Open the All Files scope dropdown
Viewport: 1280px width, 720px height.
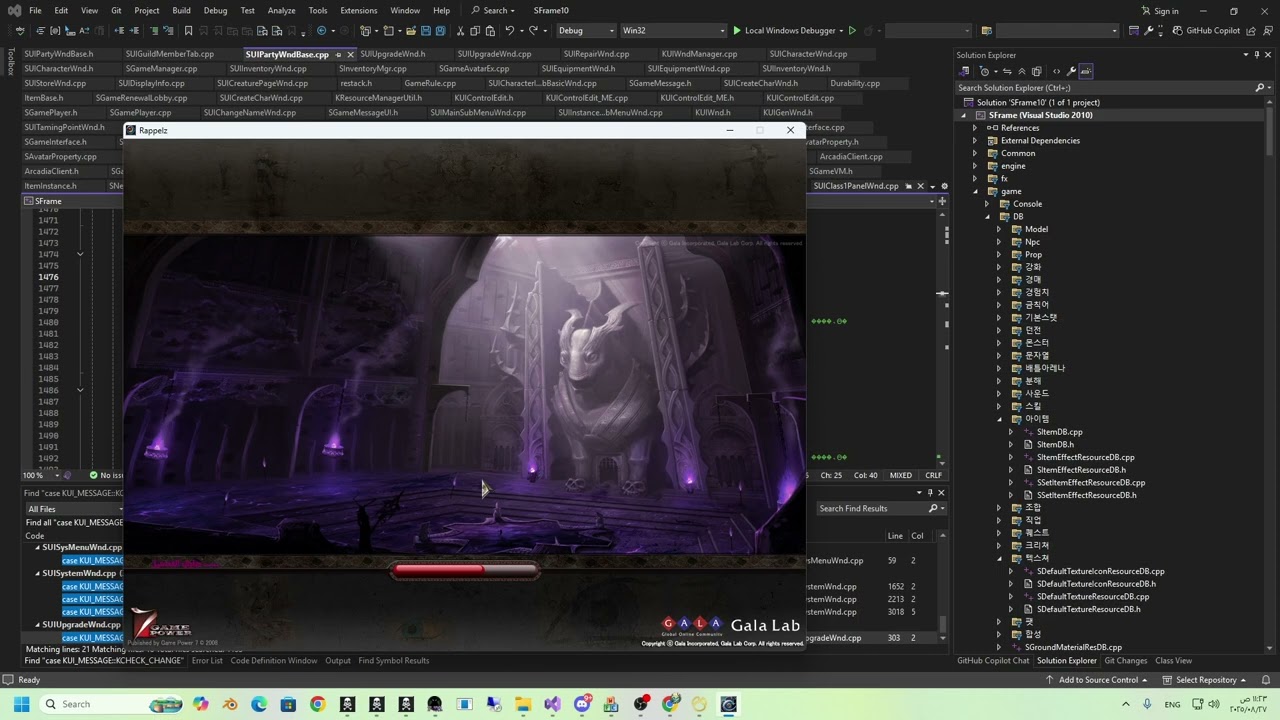point(73,509)
